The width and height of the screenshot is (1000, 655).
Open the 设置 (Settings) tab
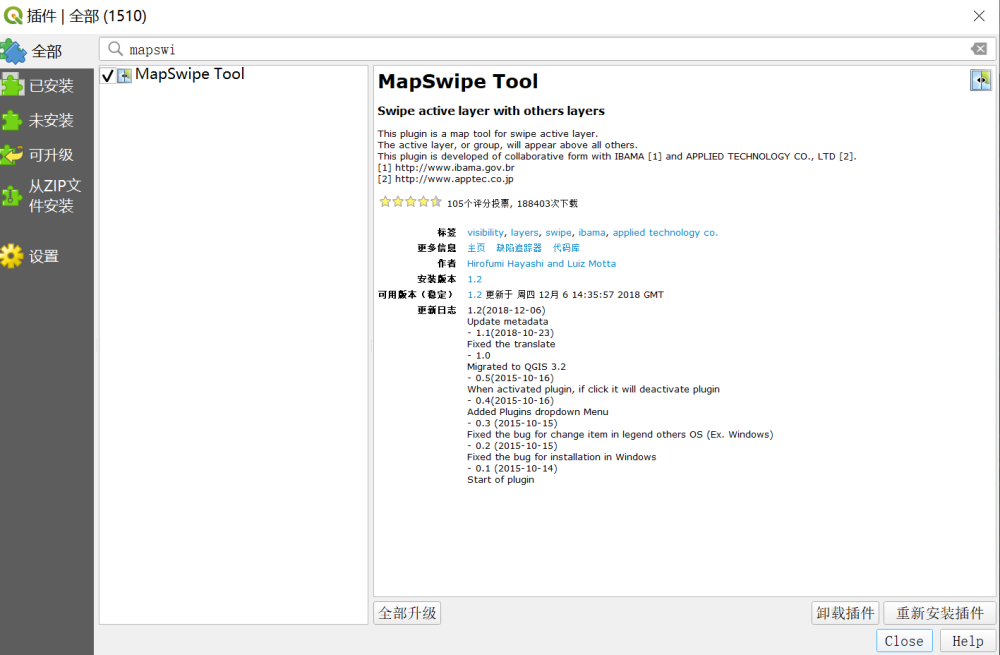click(47, 256)
